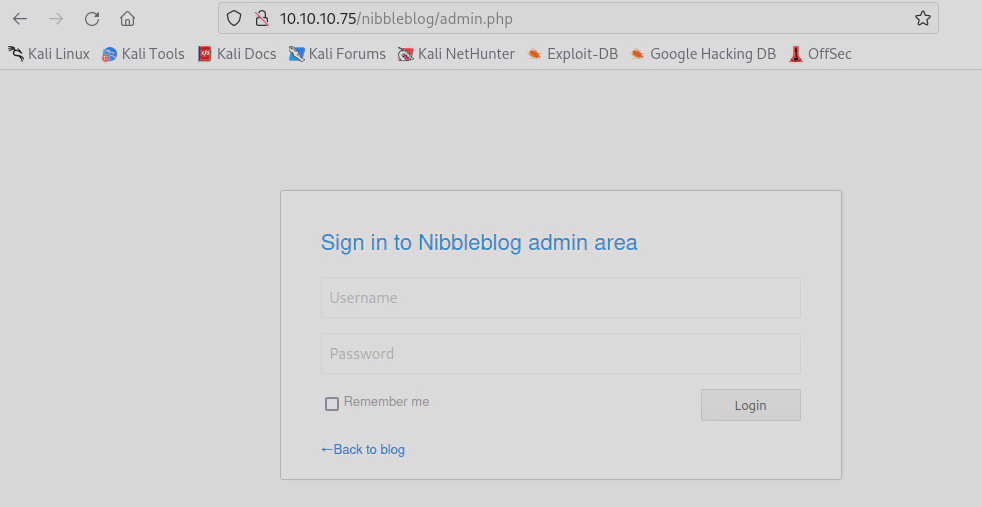Click the Password input field

(560, 354)
